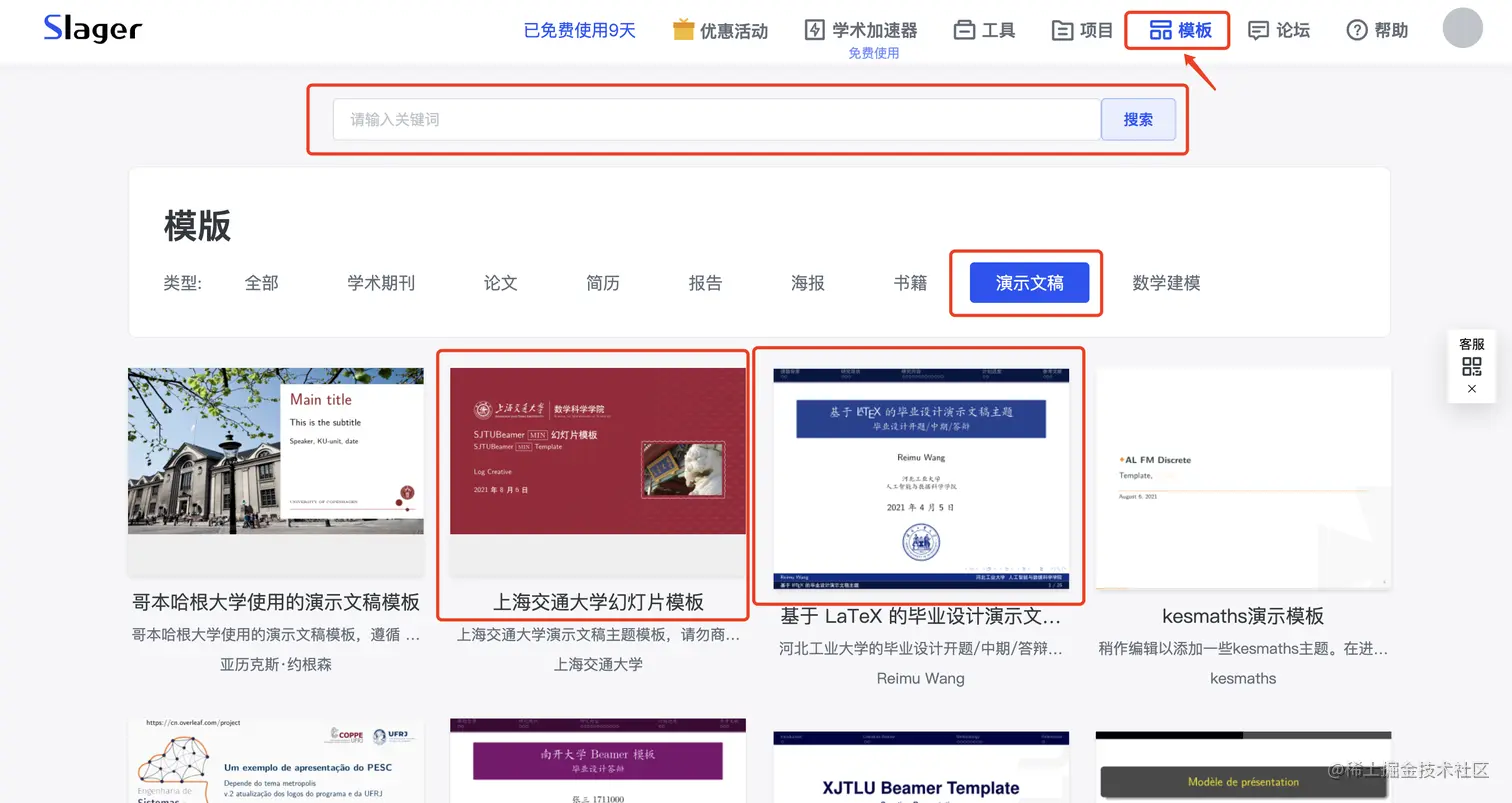Open the LaTeX graduation design template thumbnail
This screenshot has width=1512, height=803.
tap(921, 479)
